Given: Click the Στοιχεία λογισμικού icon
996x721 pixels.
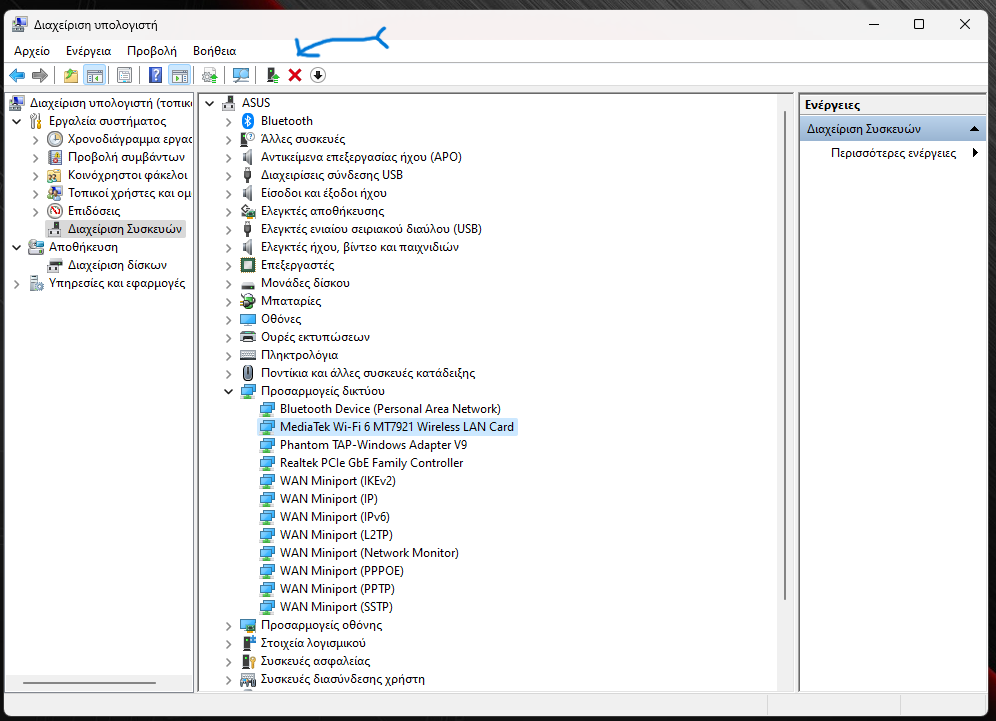Looking at the screenshot, I should [248, 643].
